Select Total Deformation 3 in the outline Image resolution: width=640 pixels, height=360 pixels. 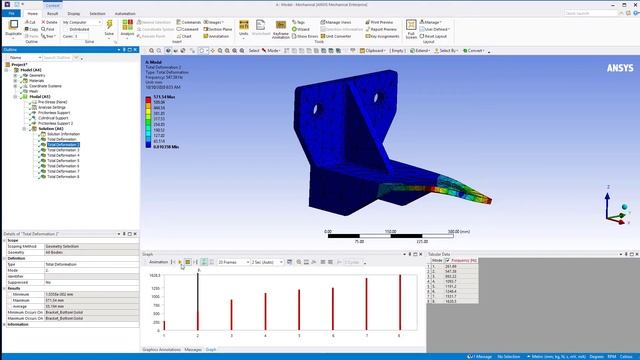(63, 150)
